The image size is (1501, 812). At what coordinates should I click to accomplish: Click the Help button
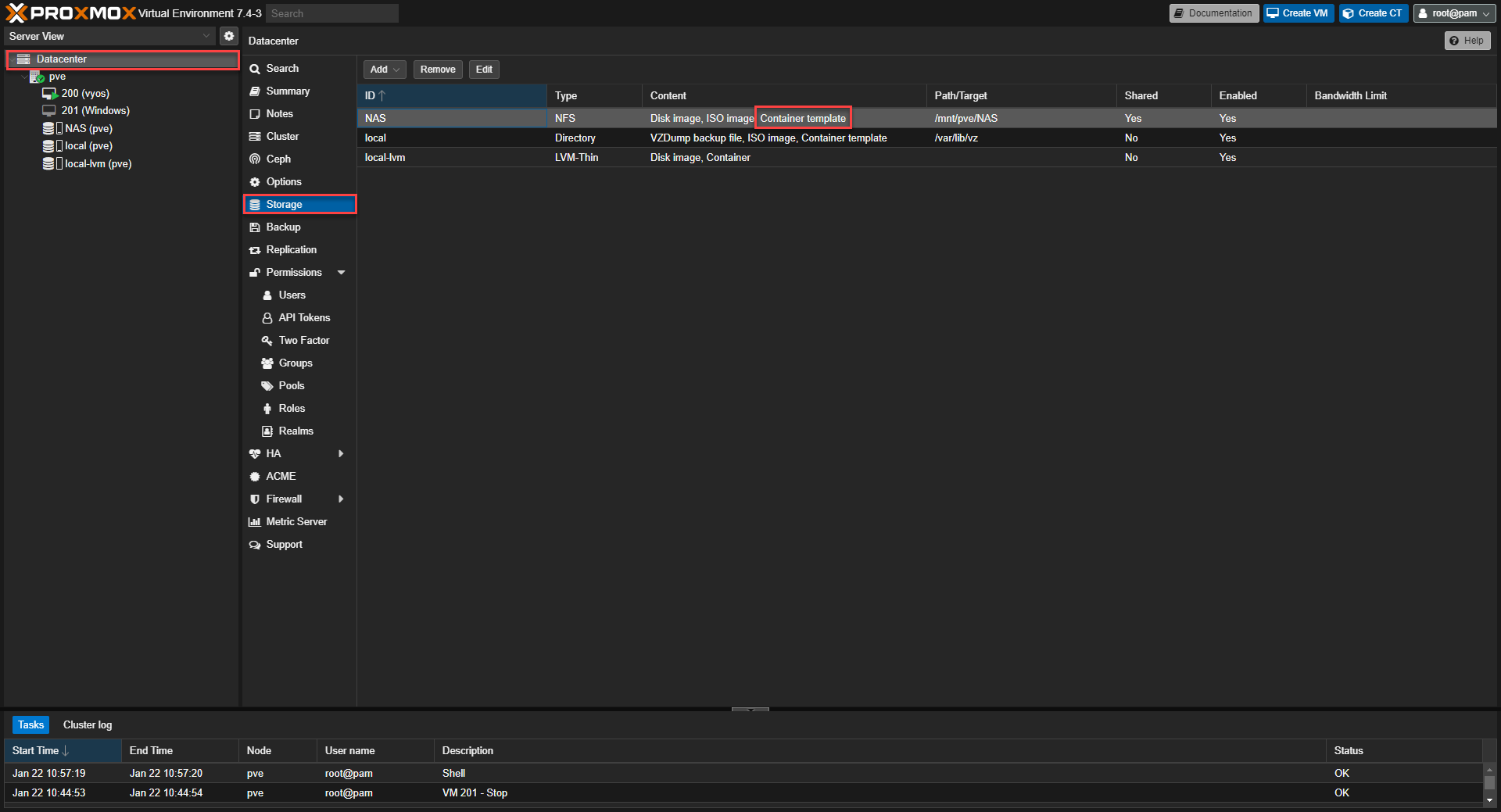pos(1467,41)
